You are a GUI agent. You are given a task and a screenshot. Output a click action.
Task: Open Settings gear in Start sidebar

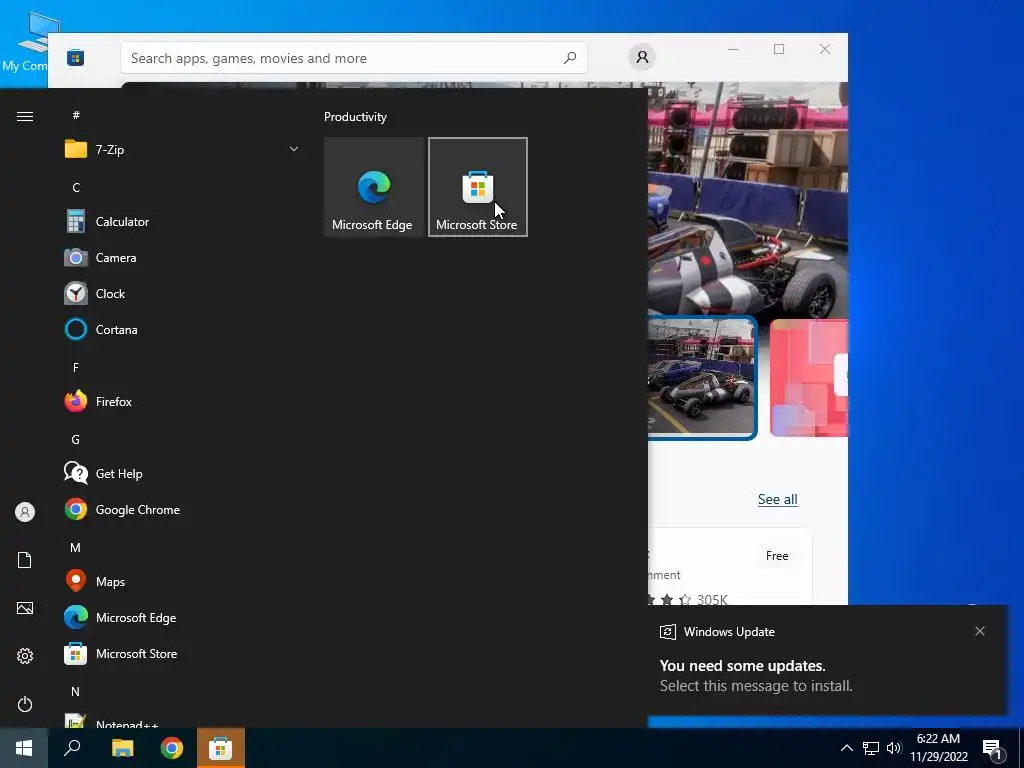coord(25,656)
